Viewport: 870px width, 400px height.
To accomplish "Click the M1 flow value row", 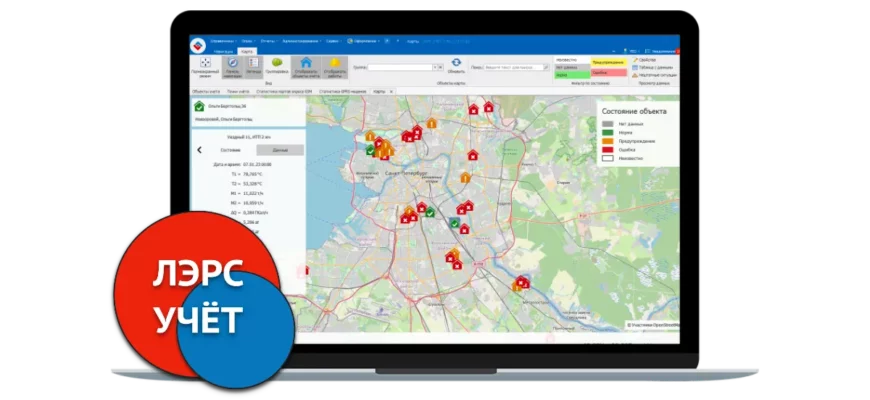I will (249, 193).
